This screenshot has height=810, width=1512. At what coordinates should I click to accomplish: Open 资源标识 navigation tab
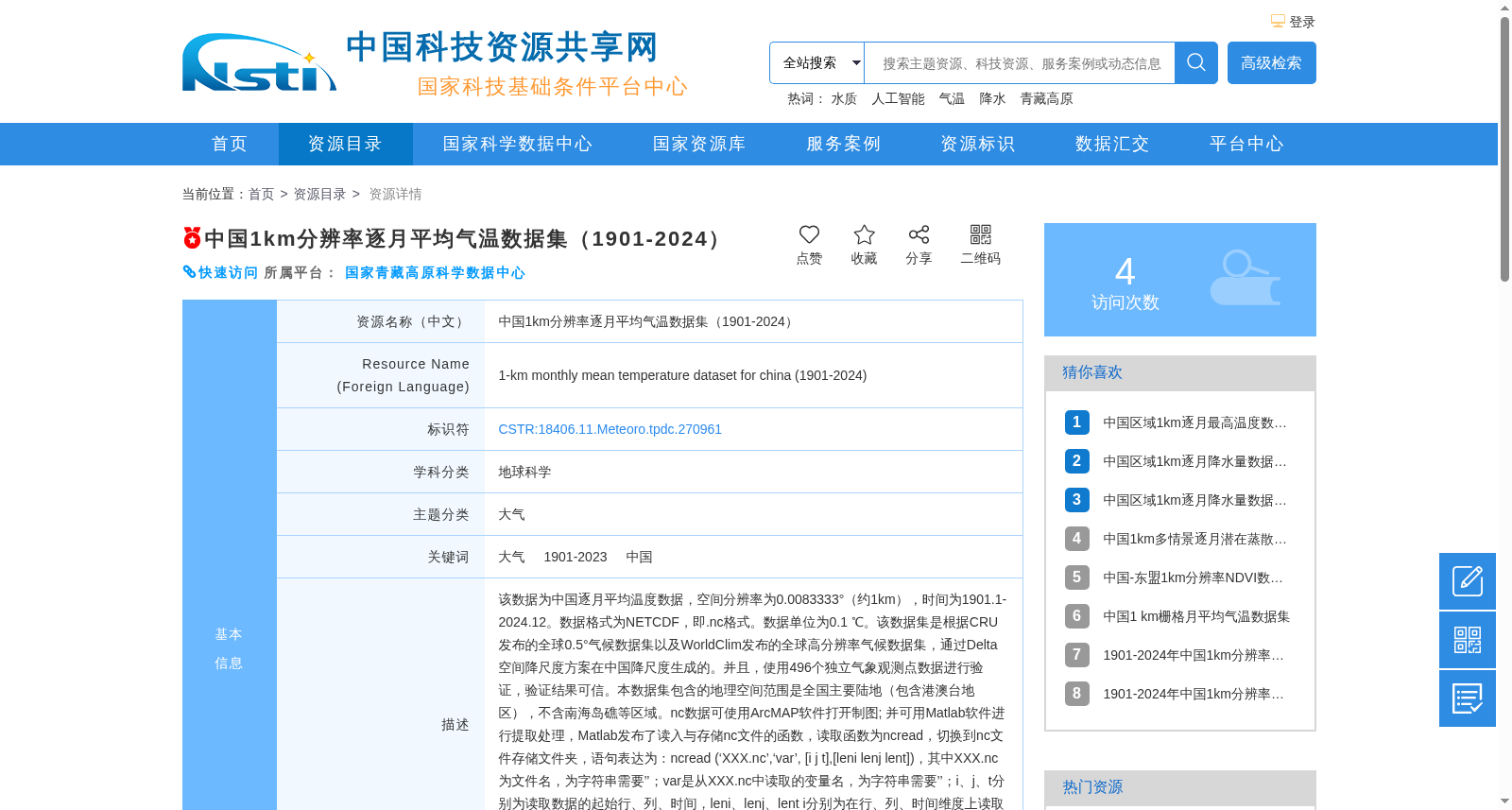click(x=977, y=144)
